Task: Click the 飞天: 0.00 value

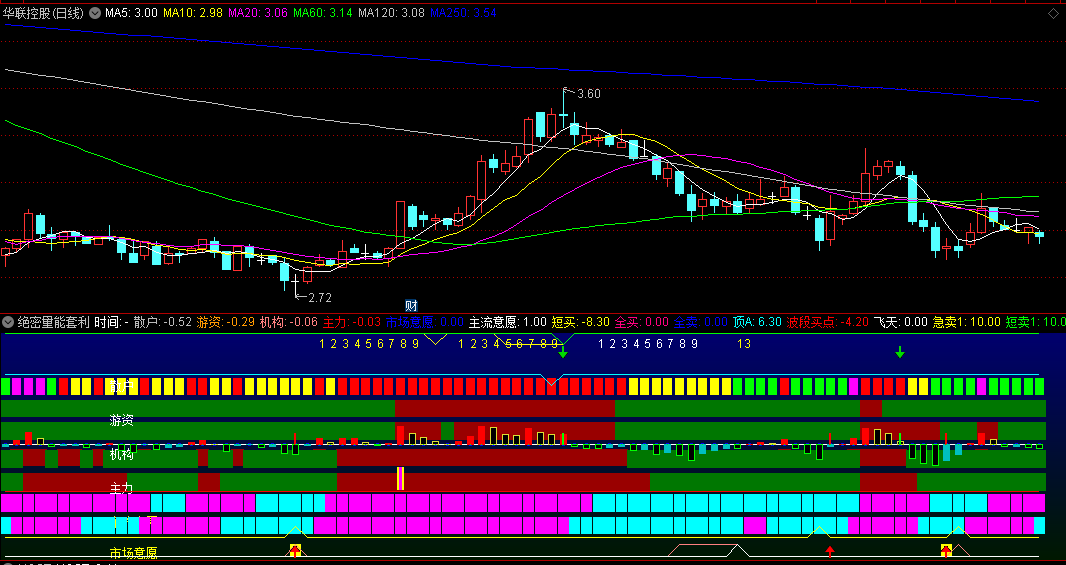Action: tap(901, 322)
